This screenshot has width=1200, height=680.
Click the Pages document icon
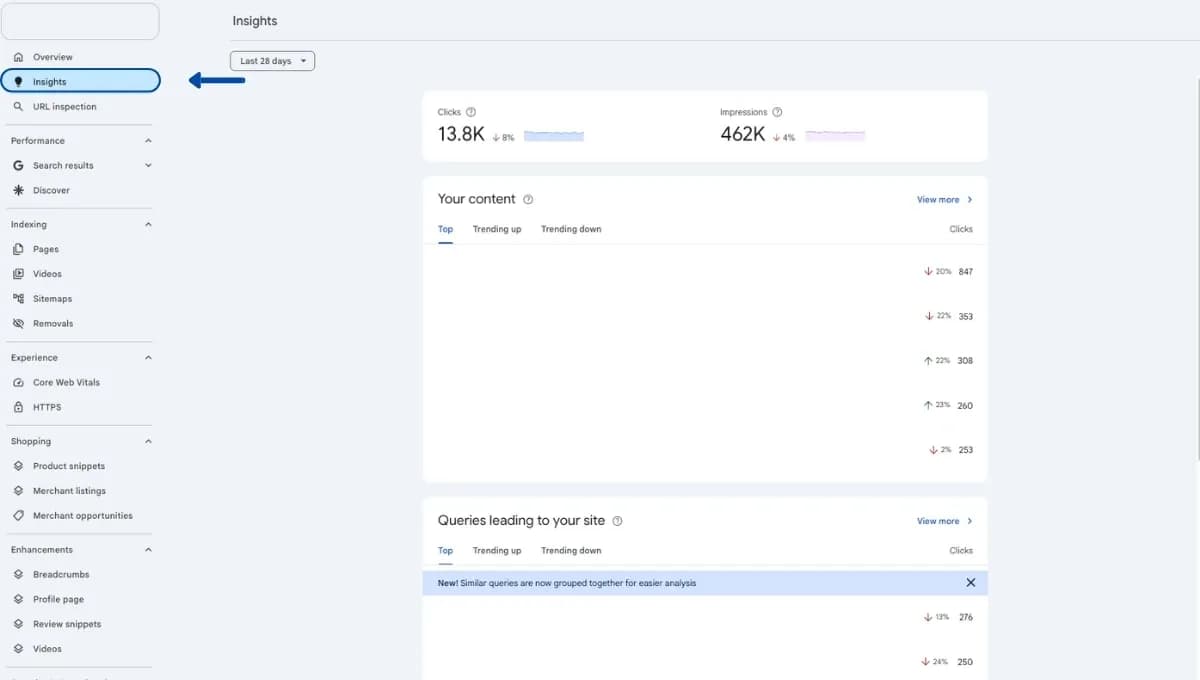pyautogui.click(x=18, y=249)
